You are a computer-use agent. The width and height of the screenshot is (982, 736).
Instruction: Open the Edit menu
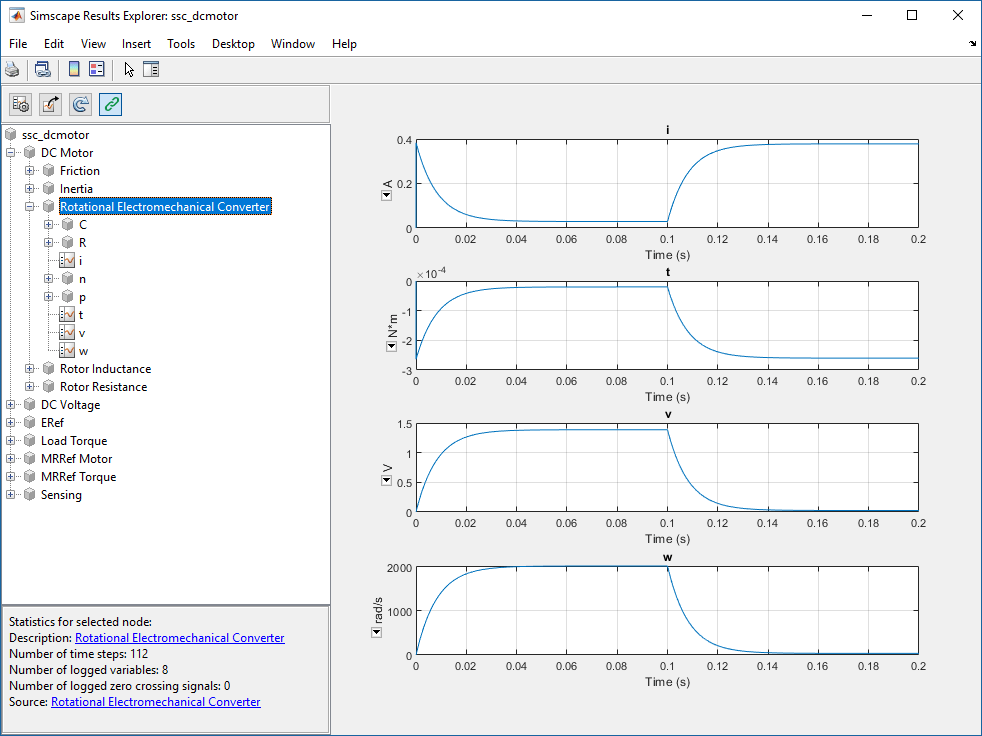(54, 44)
